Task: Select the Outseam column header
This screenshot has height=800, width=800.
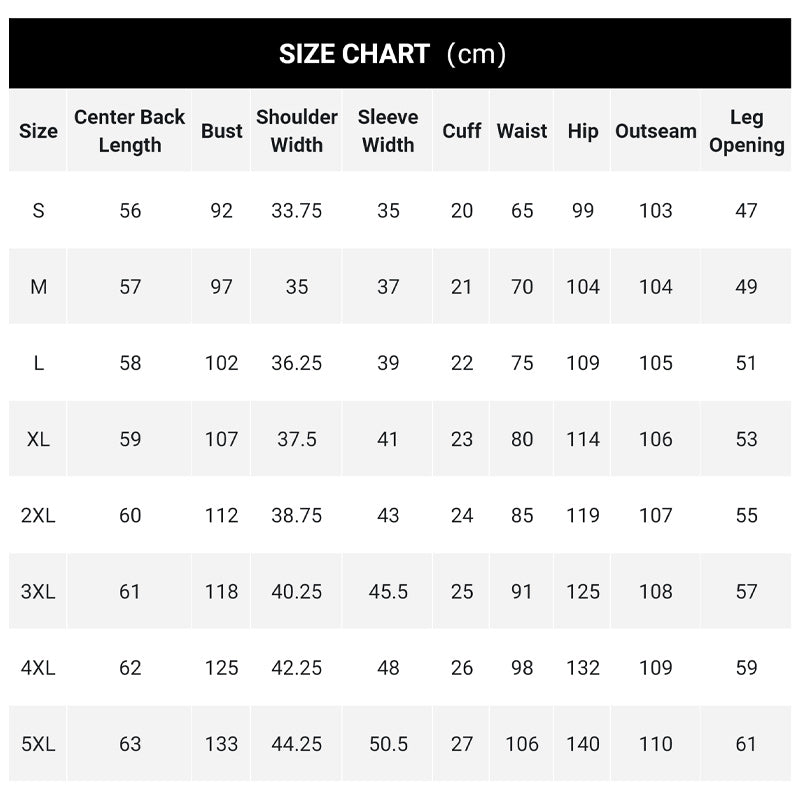Action: pyautogui.click(x=656, y=131)
